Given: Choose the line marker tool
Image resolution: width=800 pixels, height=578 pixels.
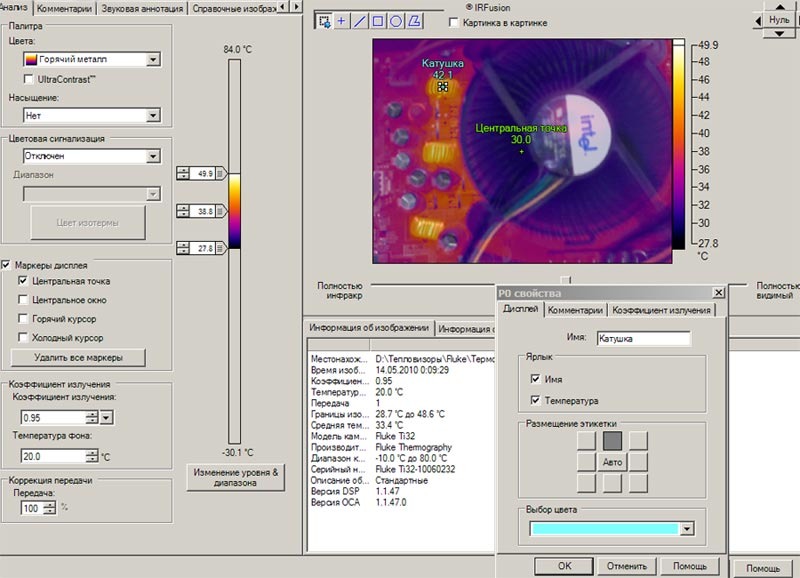Looking at the screenshot, I should click(360, 21).
